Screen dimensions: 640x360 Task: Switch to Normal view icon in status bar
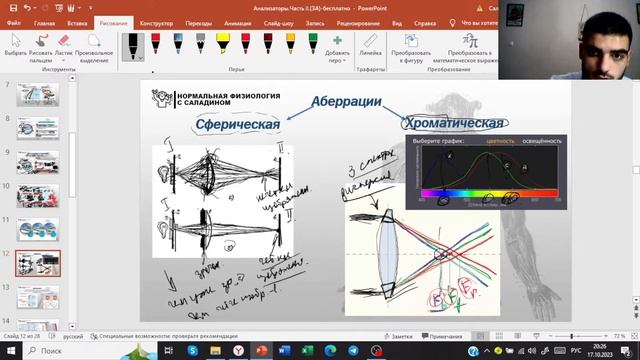click(x=480, y=336)
